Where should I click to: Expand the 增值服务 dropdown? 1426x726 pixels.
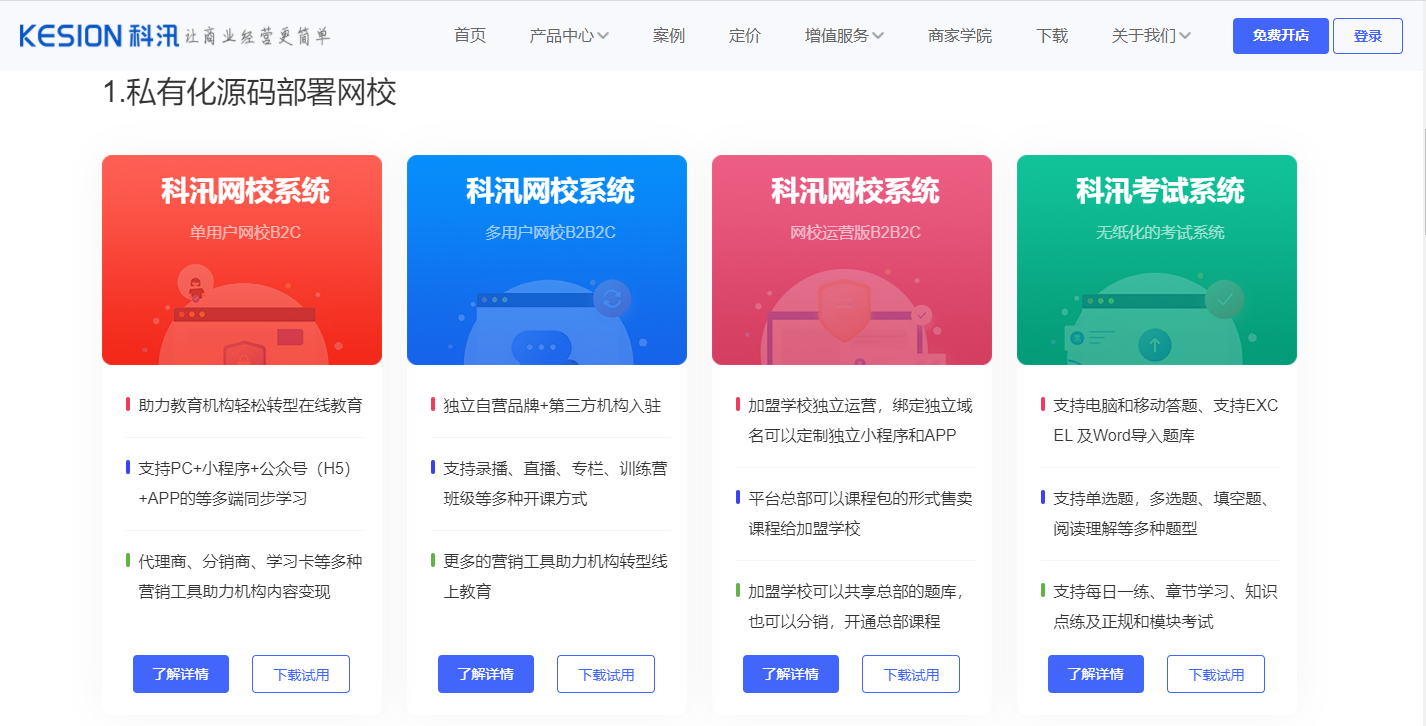(844, 36)
